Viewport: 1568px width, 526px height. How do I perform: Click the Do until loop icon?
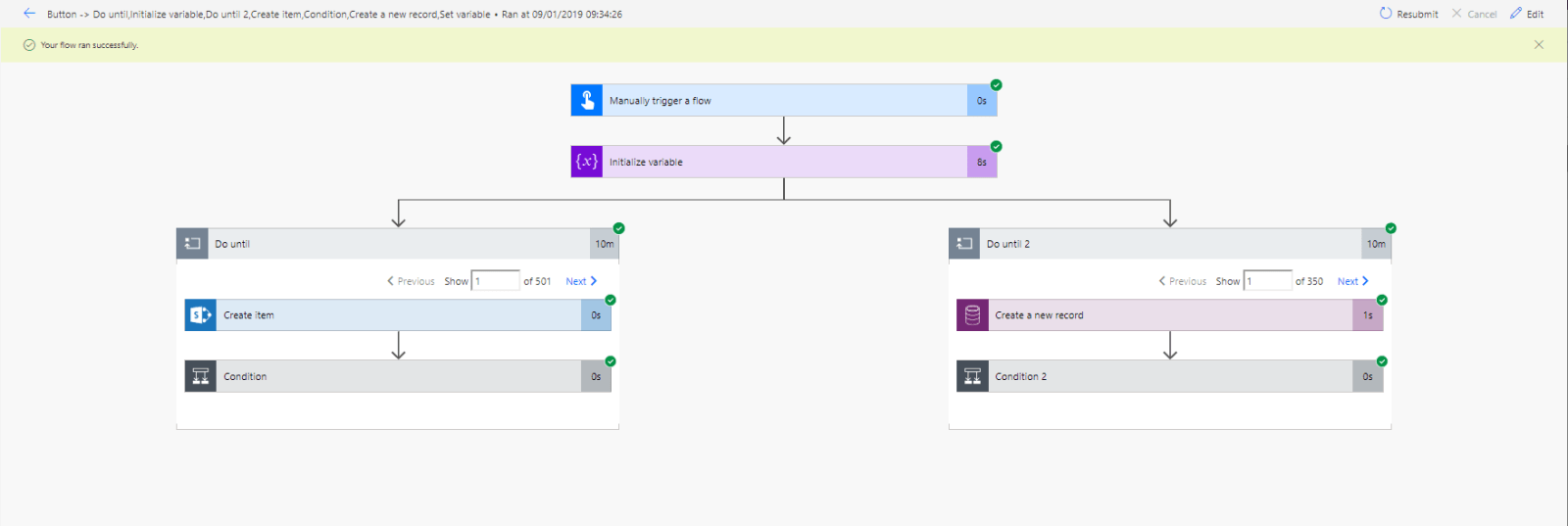(x=192, y=244)
